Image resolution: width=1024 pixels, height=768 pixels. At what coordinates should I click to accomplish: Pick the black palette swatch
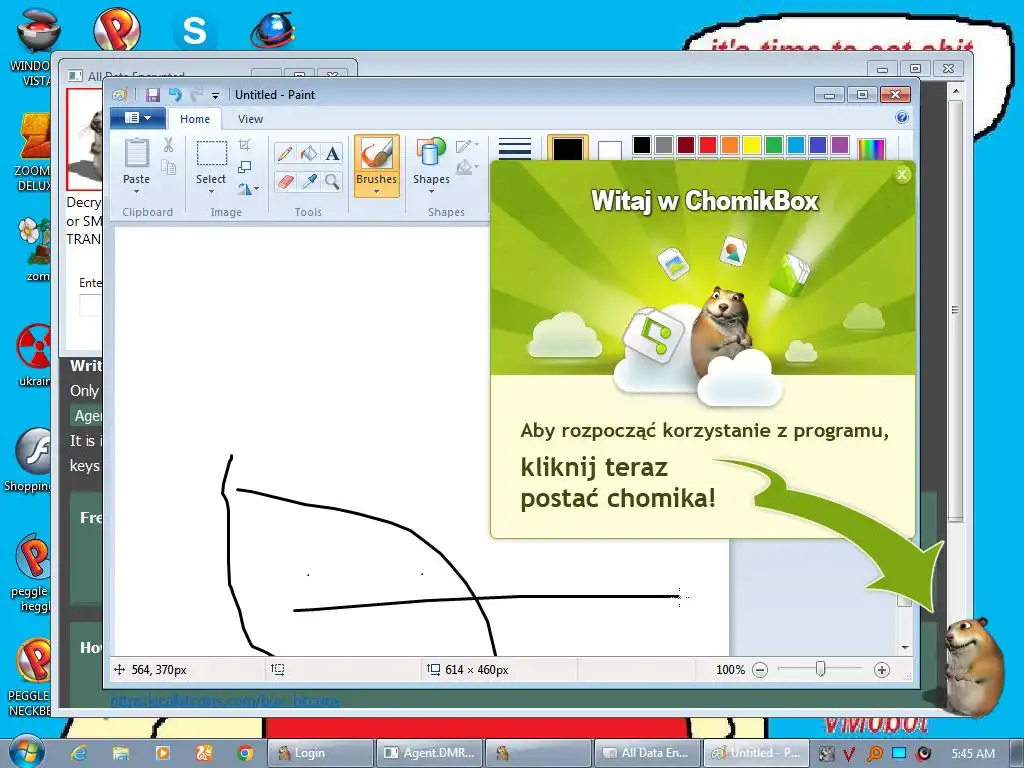pyautogui.click(x=642, y=144)
